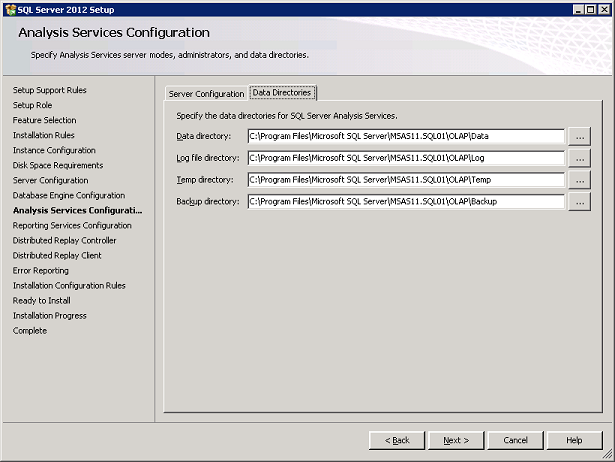Browse for the Backup directory folder
Screen dimensions: 615x462
580,202
